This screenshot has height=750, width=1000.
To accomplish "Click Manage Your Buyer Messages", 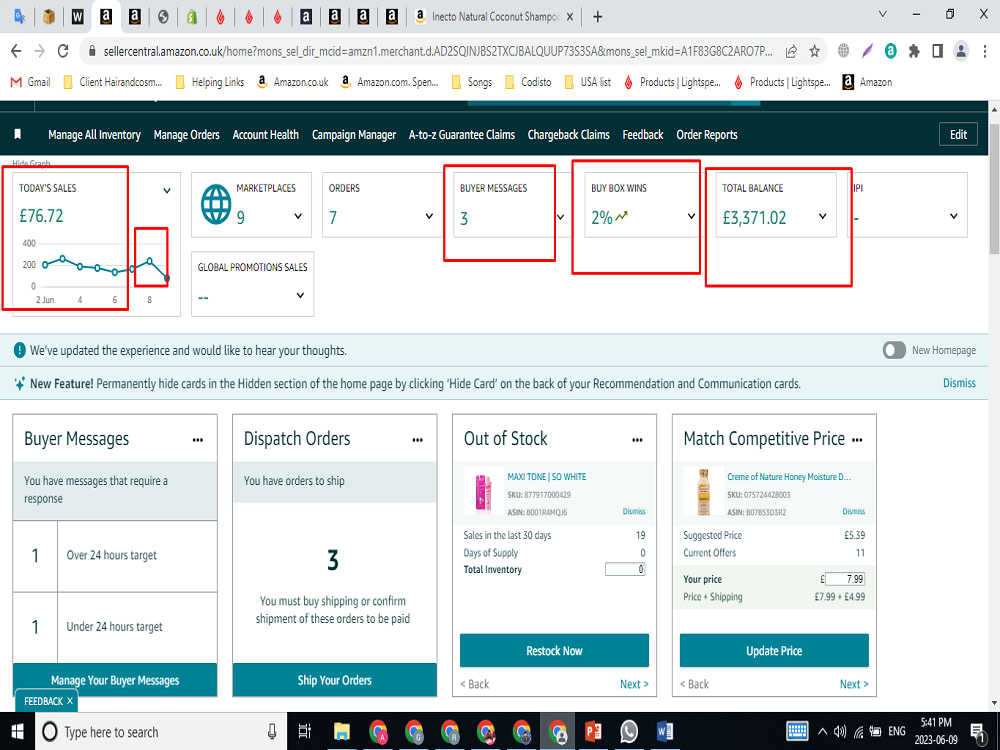I will 115,680.
